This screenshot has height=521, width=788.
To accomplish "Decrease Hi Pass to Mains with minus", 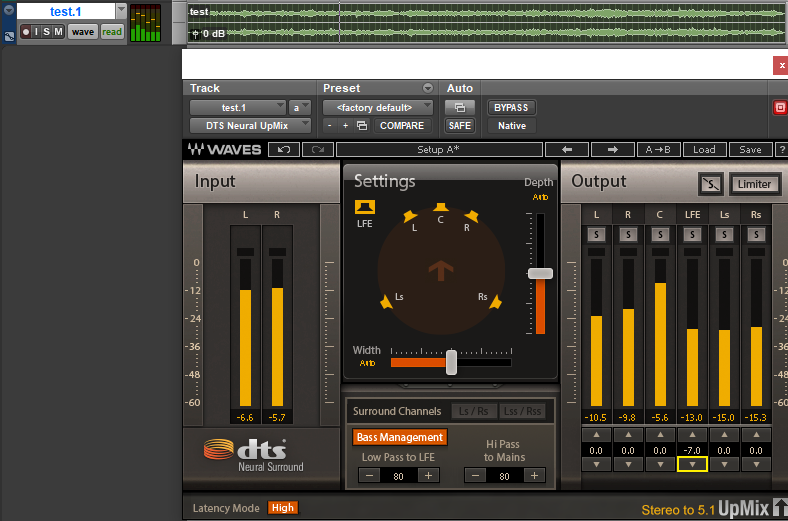I will point(475,475).
